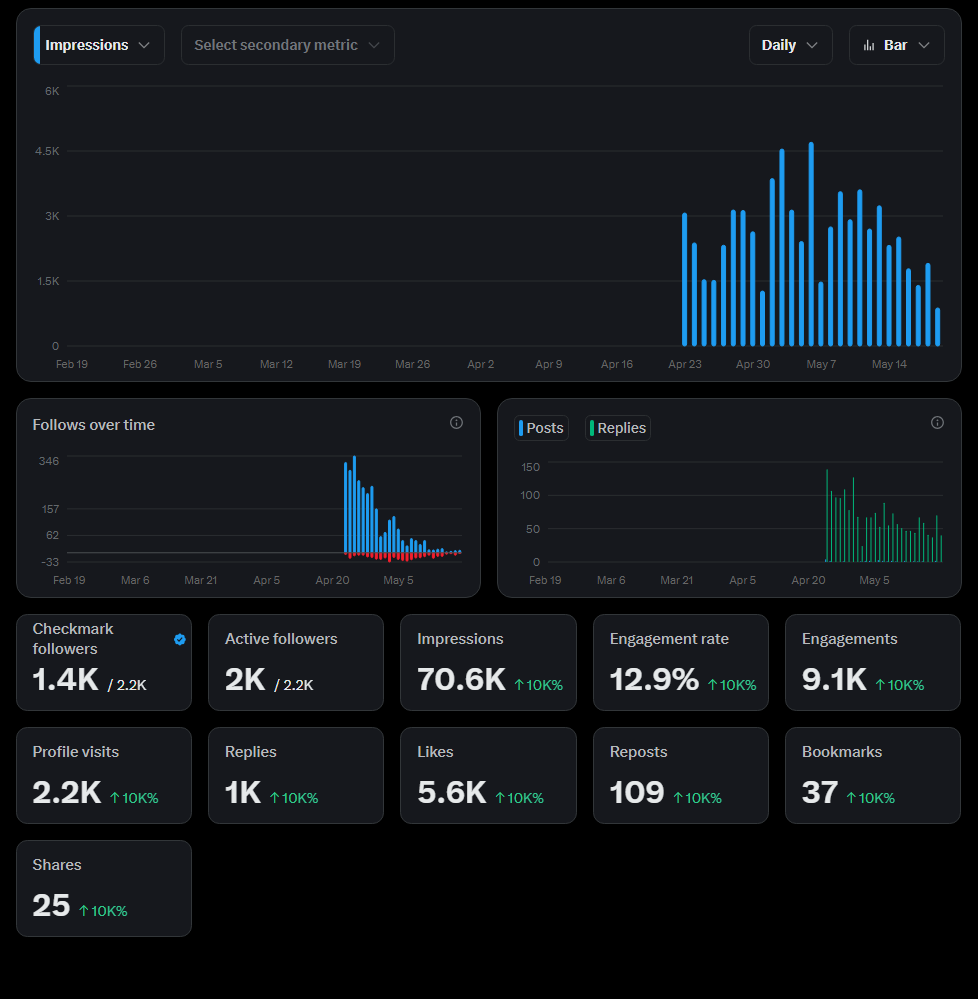The height and width of the screenshot is (999, 978).
Task: Select the Impressions 70.6K stat card
Action: (x=488, y=662)
